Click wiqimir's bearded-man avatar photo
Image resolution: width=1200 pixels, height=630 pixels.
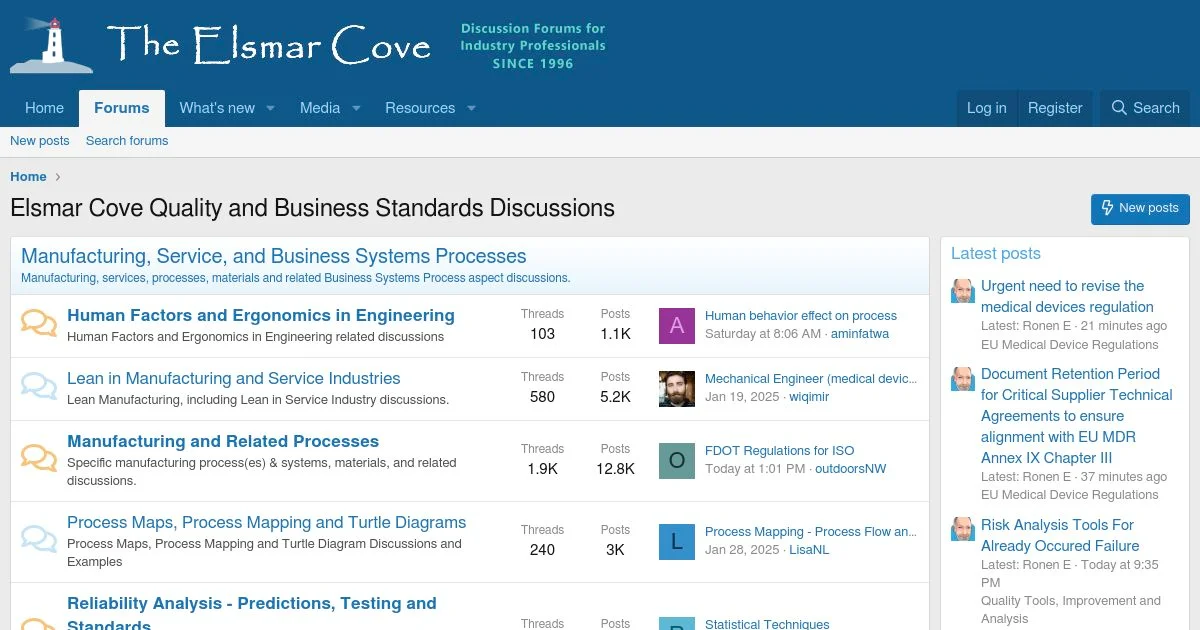pos(677,388)
